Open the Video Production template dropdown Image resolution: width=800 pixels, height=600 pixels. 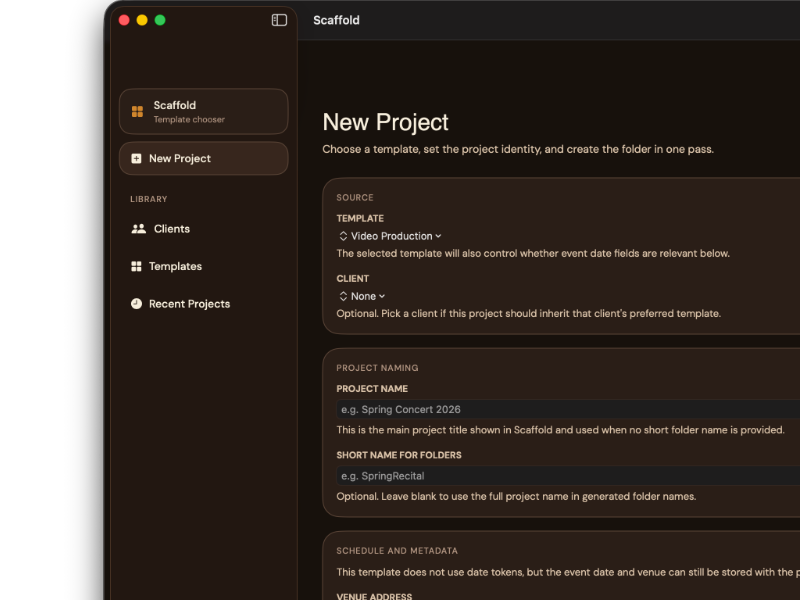[x=390, y=236]
